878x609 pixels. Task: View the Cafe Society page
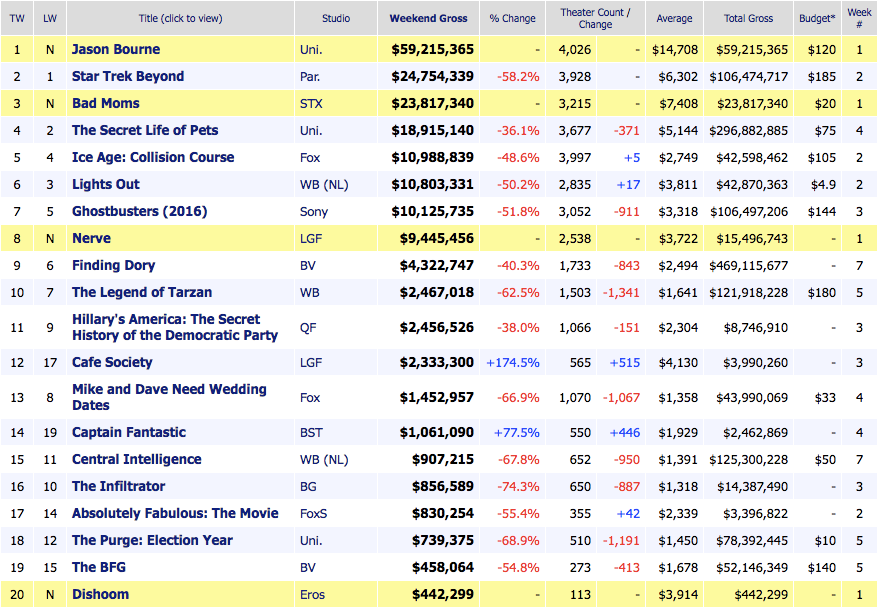pyautogui.click(x=112, y=362)
